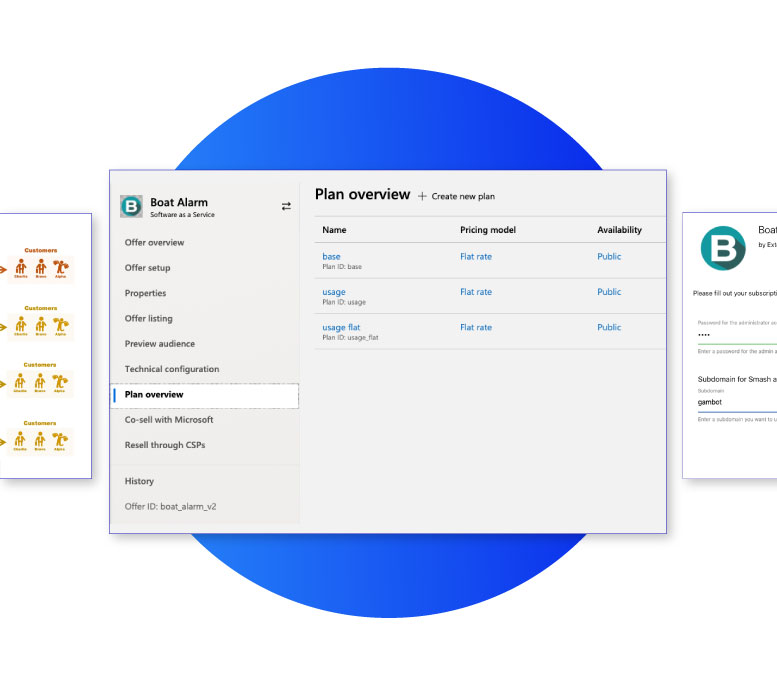Click the plus icon for Create new plan
The width and height of the screenshot is (777, 685).
point(422,196)
